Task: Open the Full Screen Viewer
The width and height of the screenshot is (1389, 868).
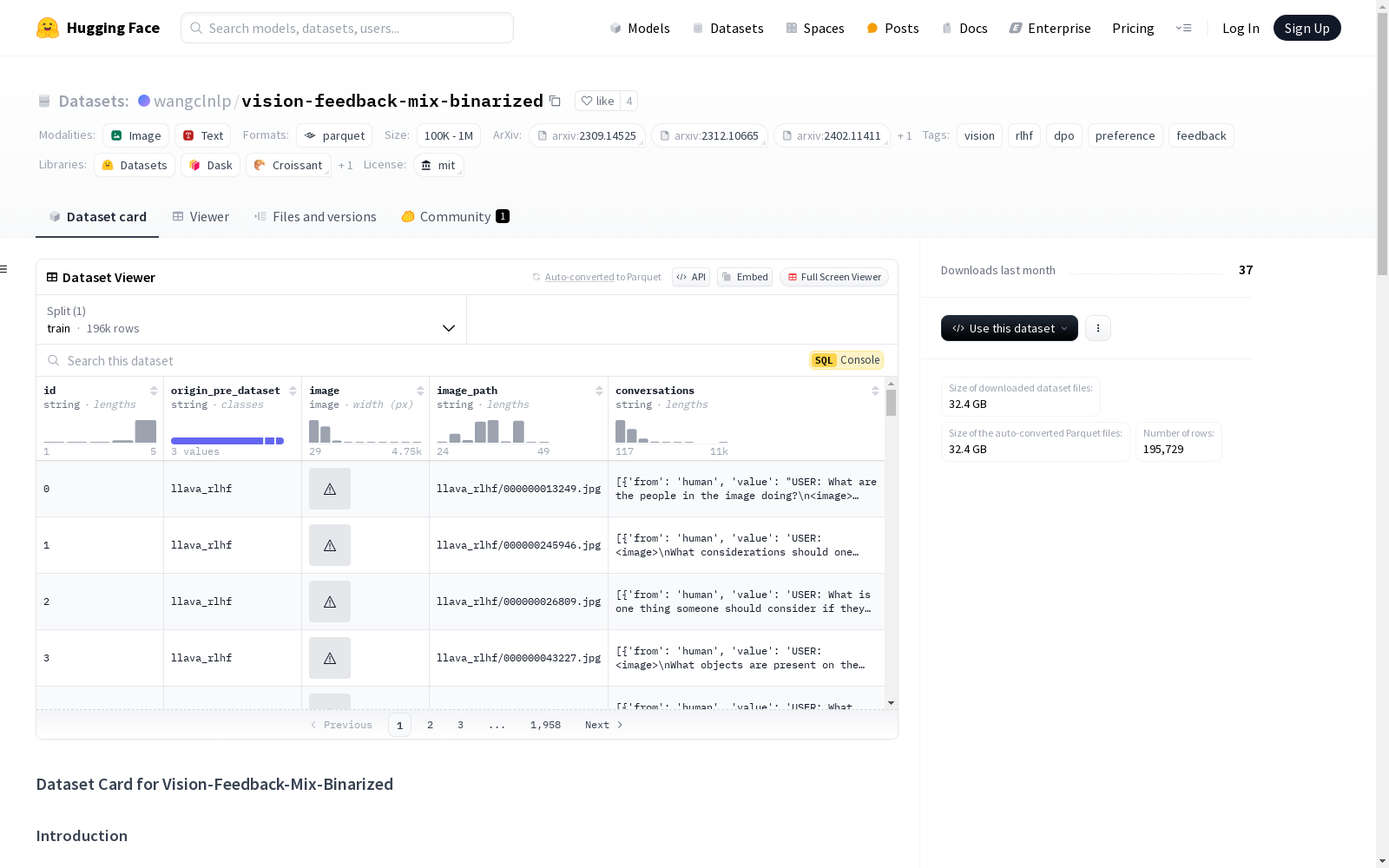Action: [x=834, y=277]
